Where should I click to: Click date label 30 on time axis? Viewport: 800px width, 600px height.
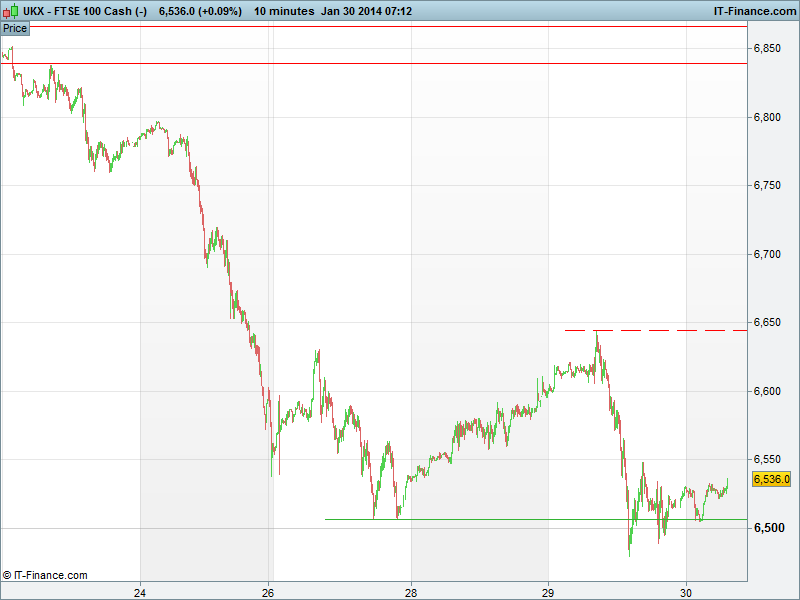pyautogui.click(x=686, y=592)
